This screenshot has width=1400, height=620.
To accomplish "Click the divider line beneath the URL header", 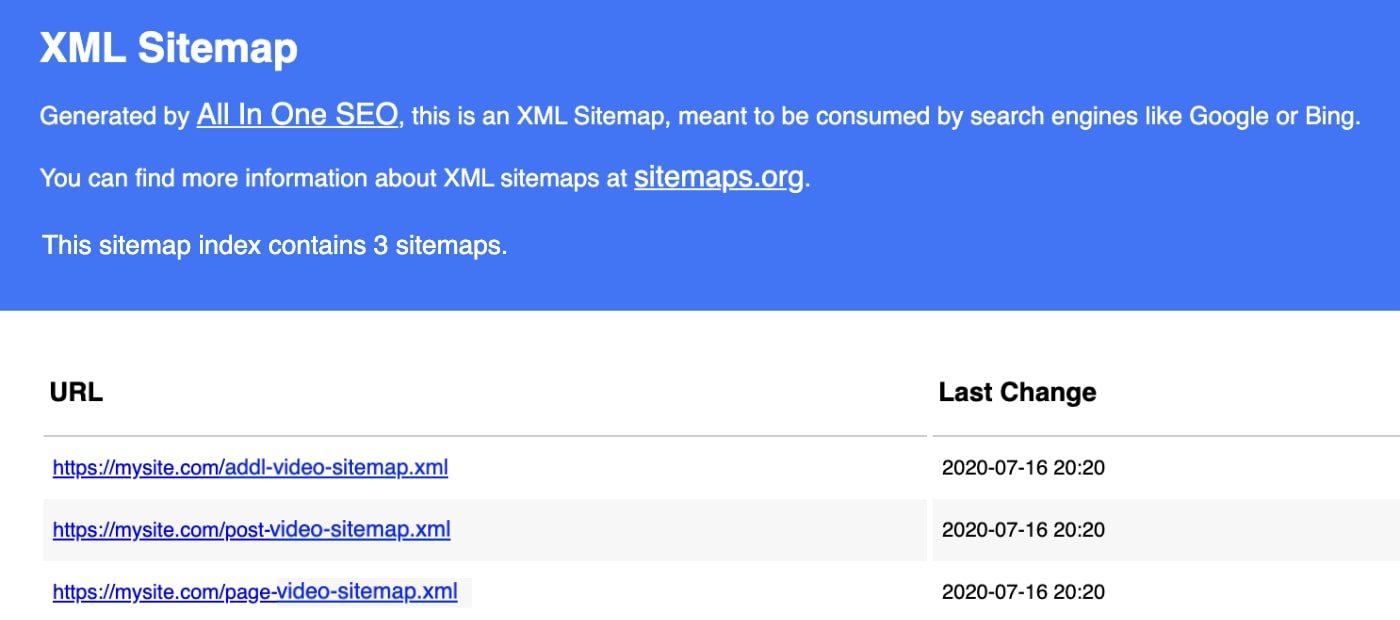I will tap(485, 436).
